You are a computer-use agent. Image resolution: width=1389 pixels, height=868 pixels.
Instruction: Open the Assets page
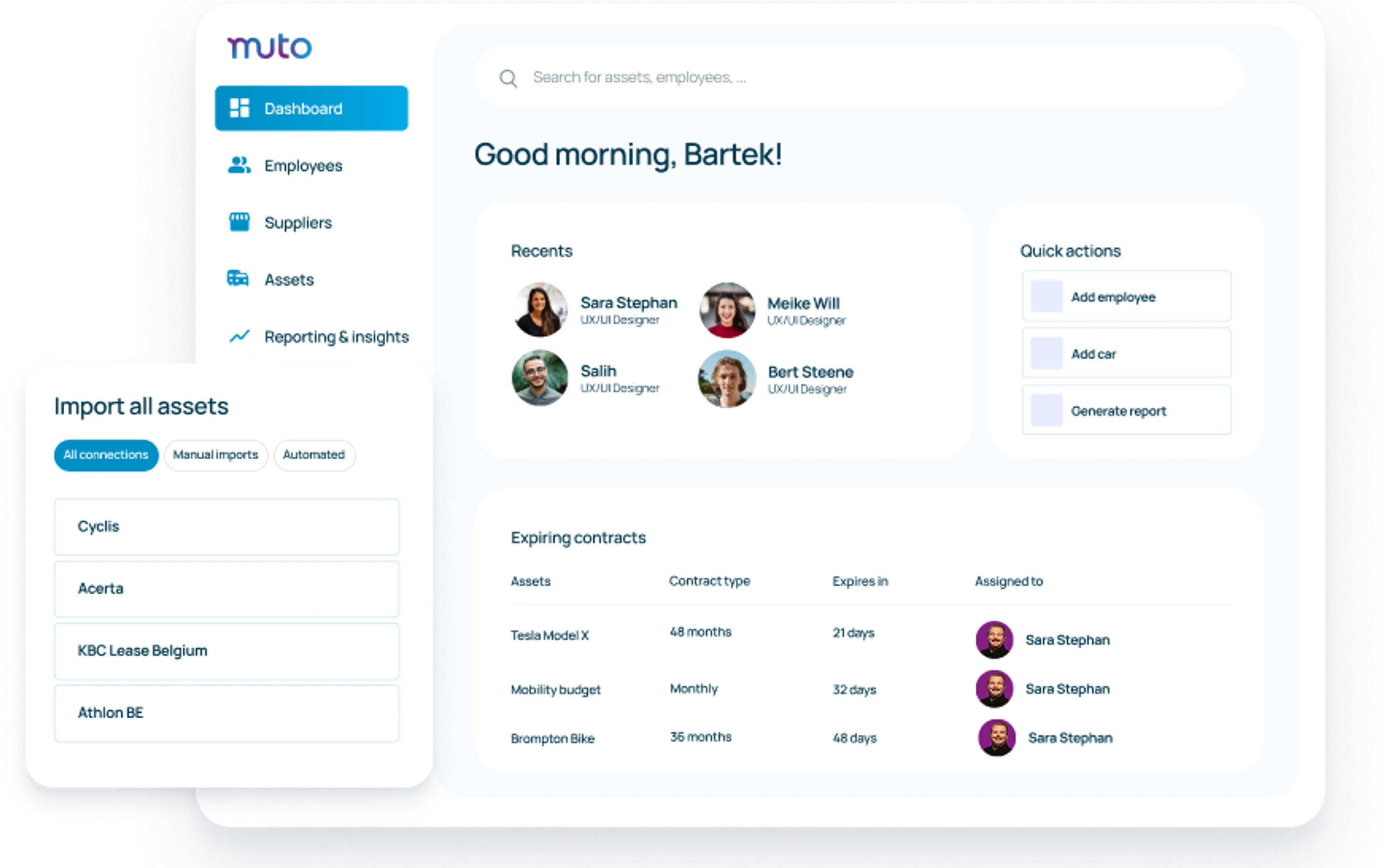289,279
